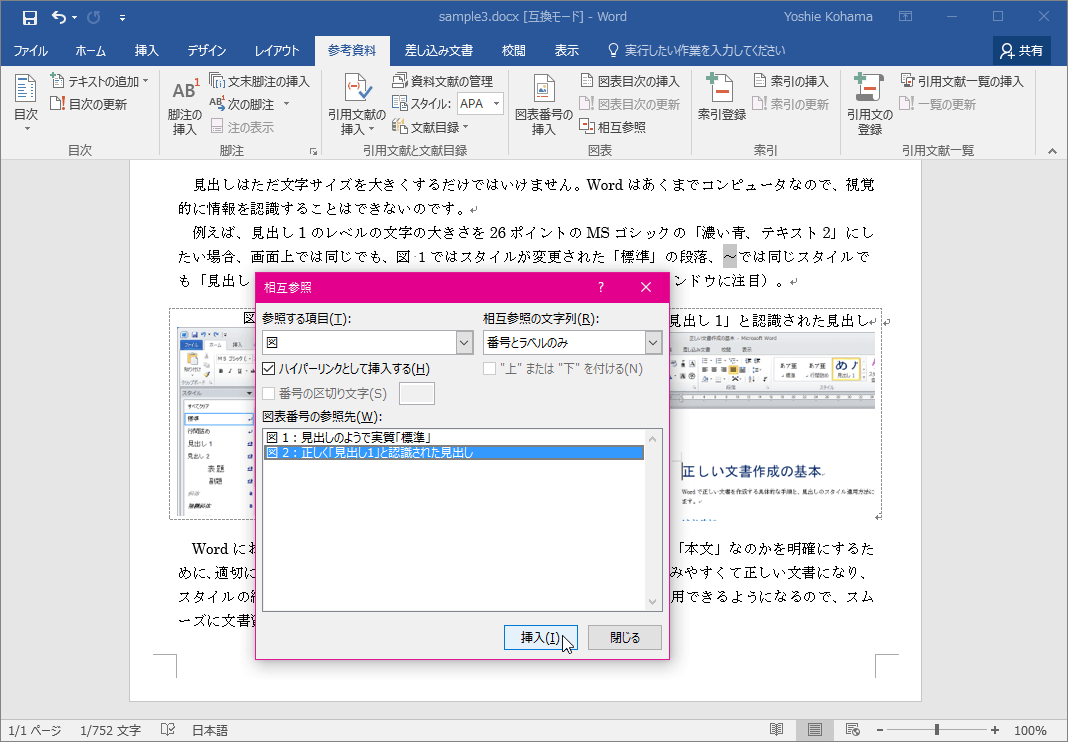
Task: Click 索引の挿入
Action: 791,81
